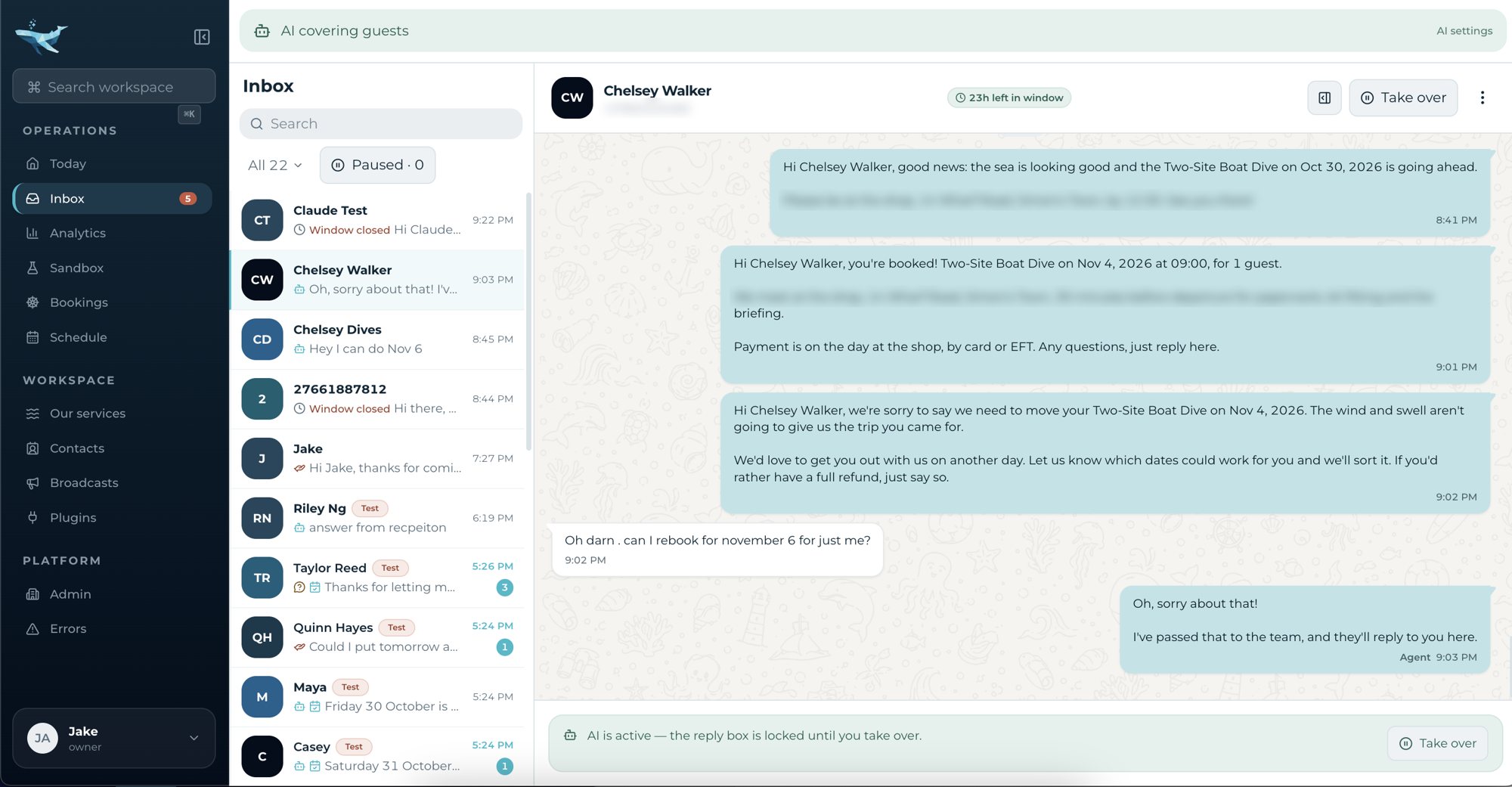Click the Search workspace field
Image resolution: width=1512 pixels, height=787 pixels.
pos(114,87)
